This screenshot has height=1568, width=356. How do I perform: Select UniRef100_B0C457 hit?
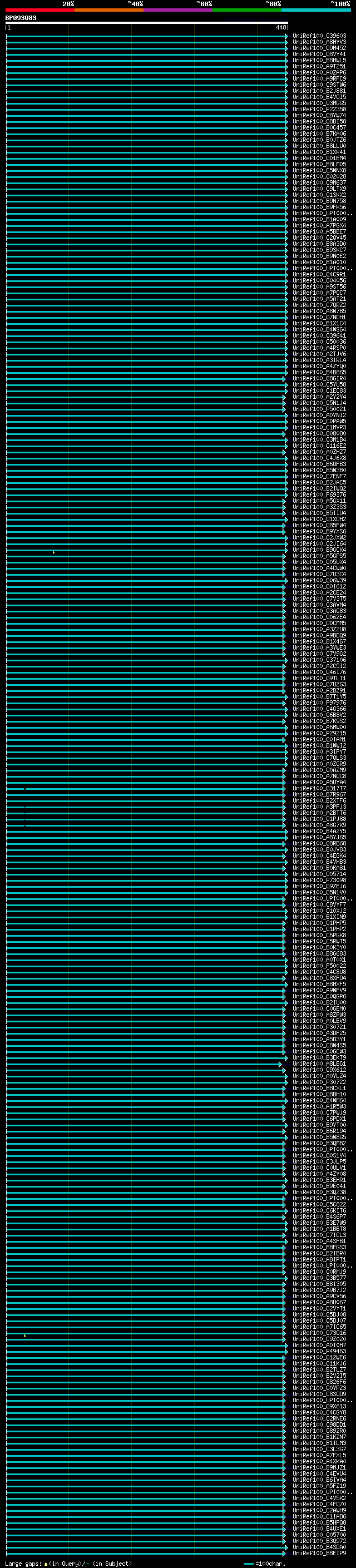(319, 127)
